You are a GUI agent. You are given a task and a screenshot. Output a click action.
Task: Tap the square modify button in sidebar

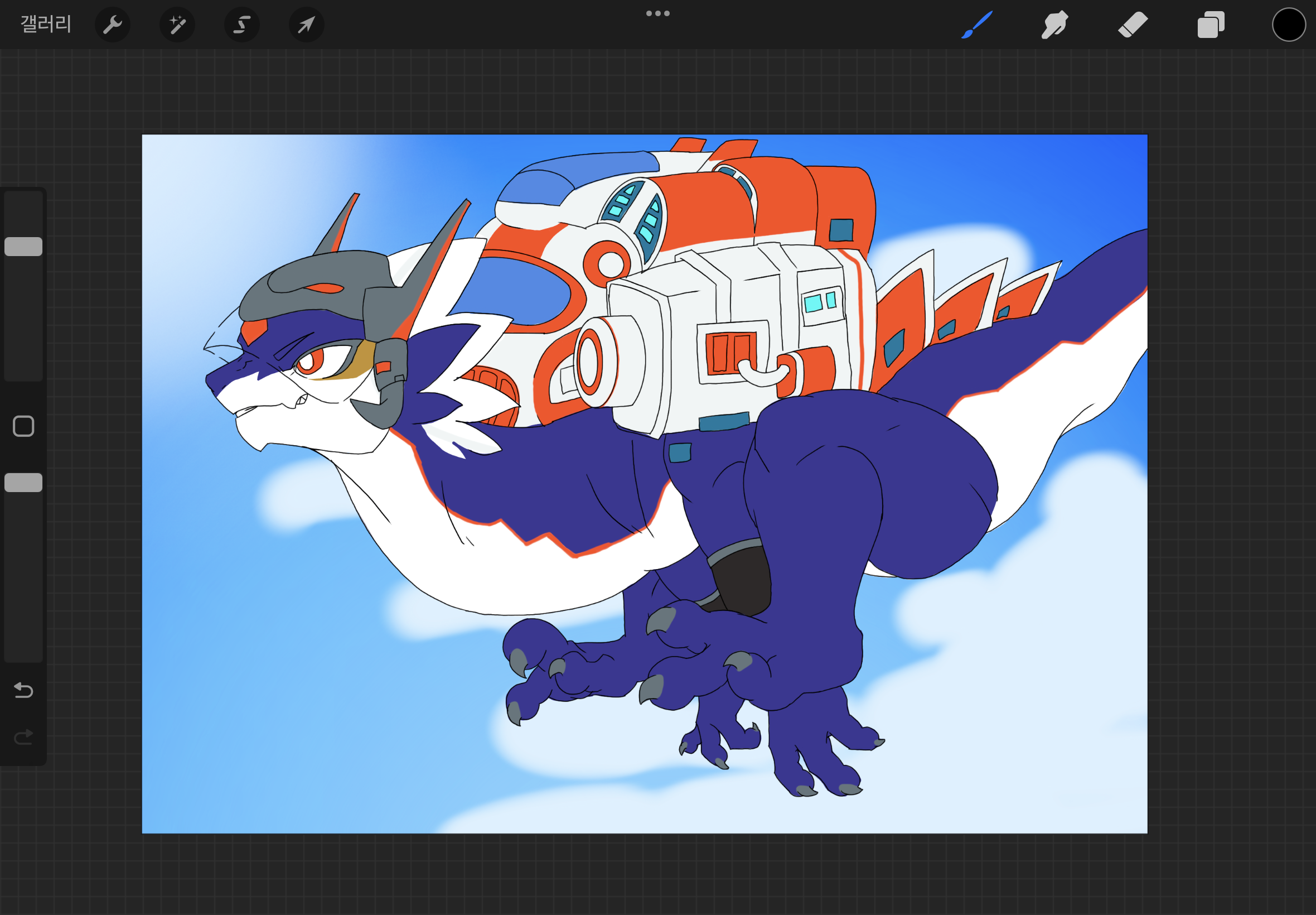coord(23,426)
